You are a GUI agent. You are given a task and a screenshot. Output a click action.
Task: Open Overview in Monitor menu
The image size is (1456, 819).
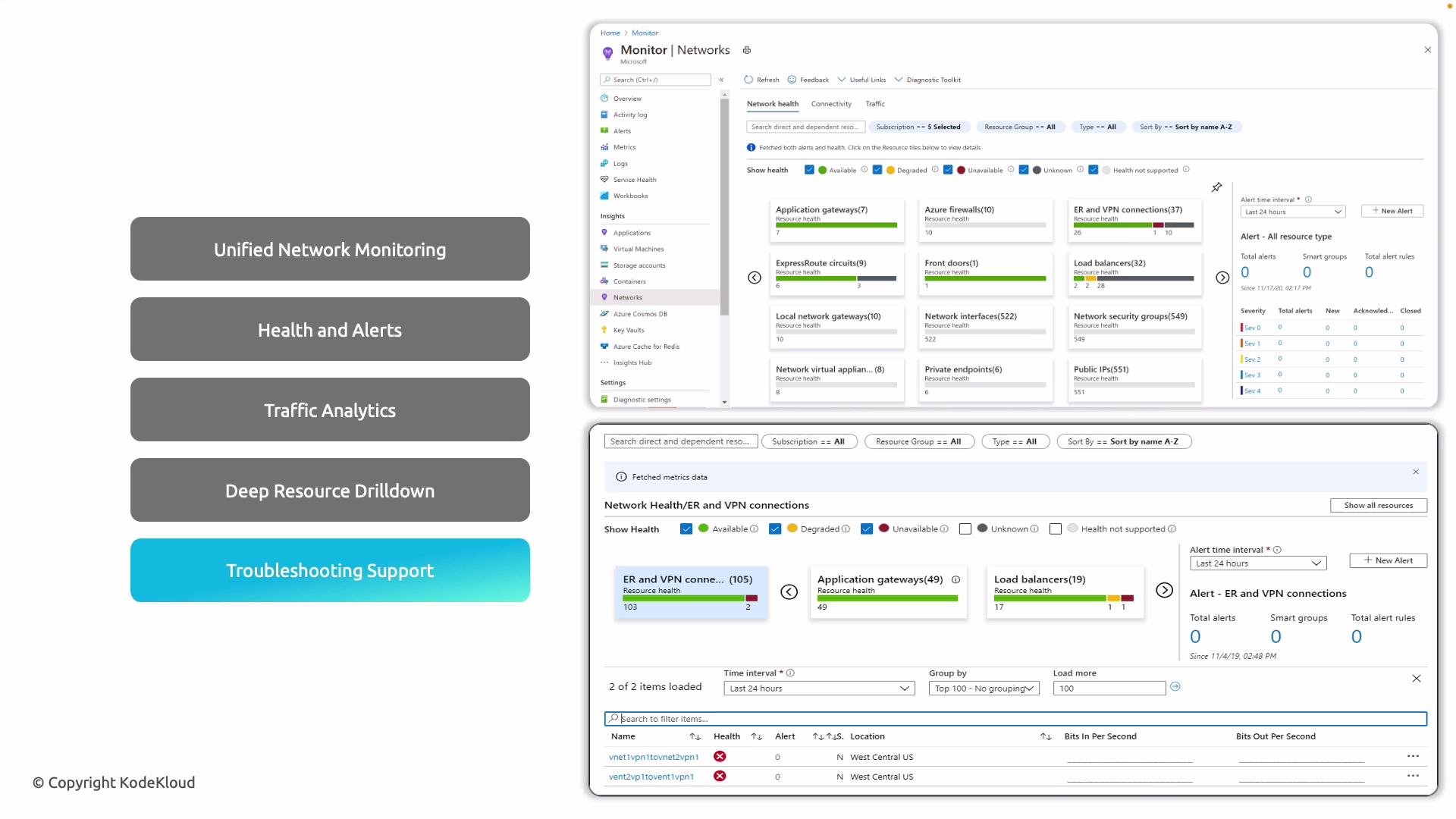click(x=627, y=99)
